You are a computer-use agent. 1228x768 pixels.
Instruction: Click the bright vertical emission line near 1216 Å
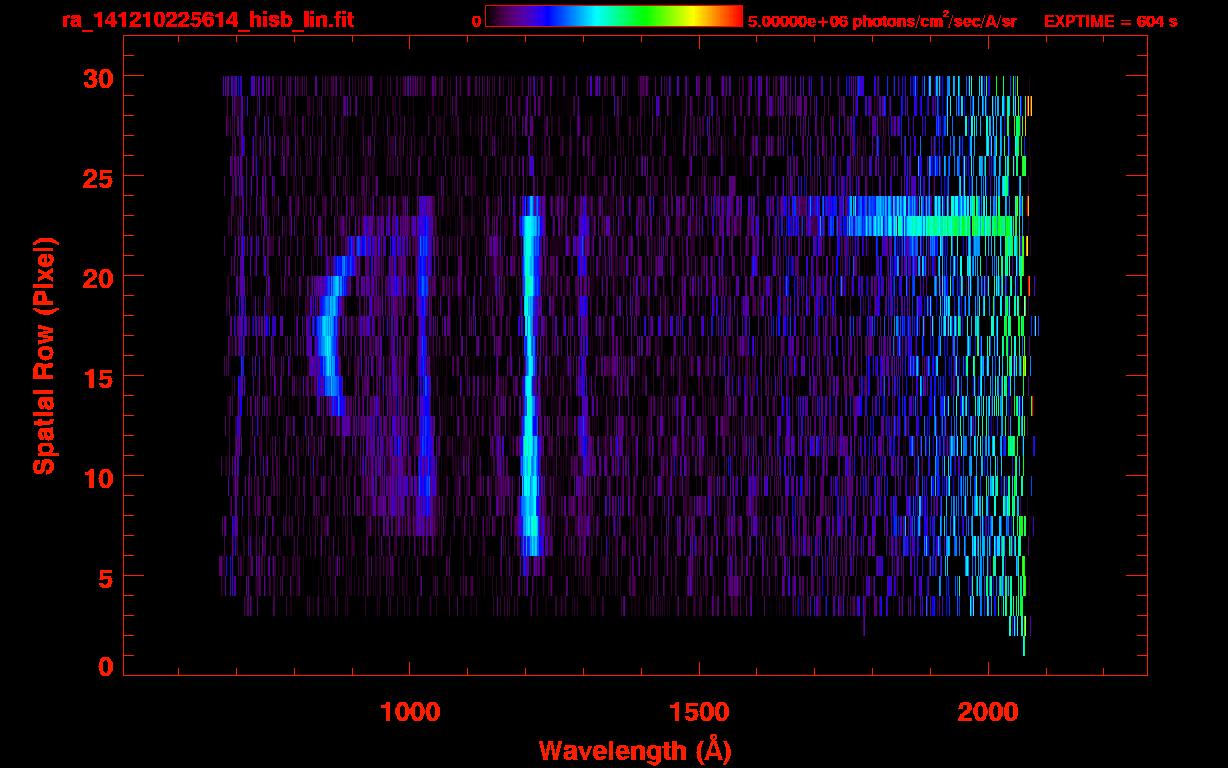click(x=531, y=375)
